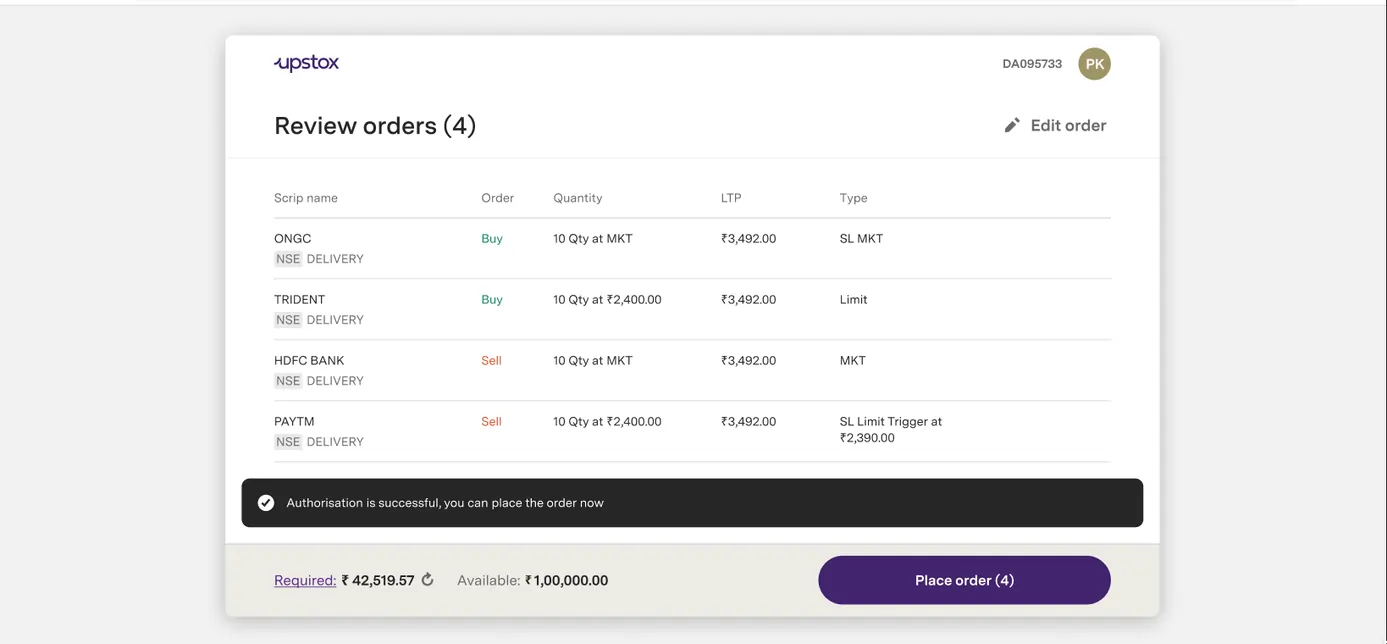Open the Required margin link
Image resolution: width=1387 pixels, height=644 pixels.
point(305,580)
